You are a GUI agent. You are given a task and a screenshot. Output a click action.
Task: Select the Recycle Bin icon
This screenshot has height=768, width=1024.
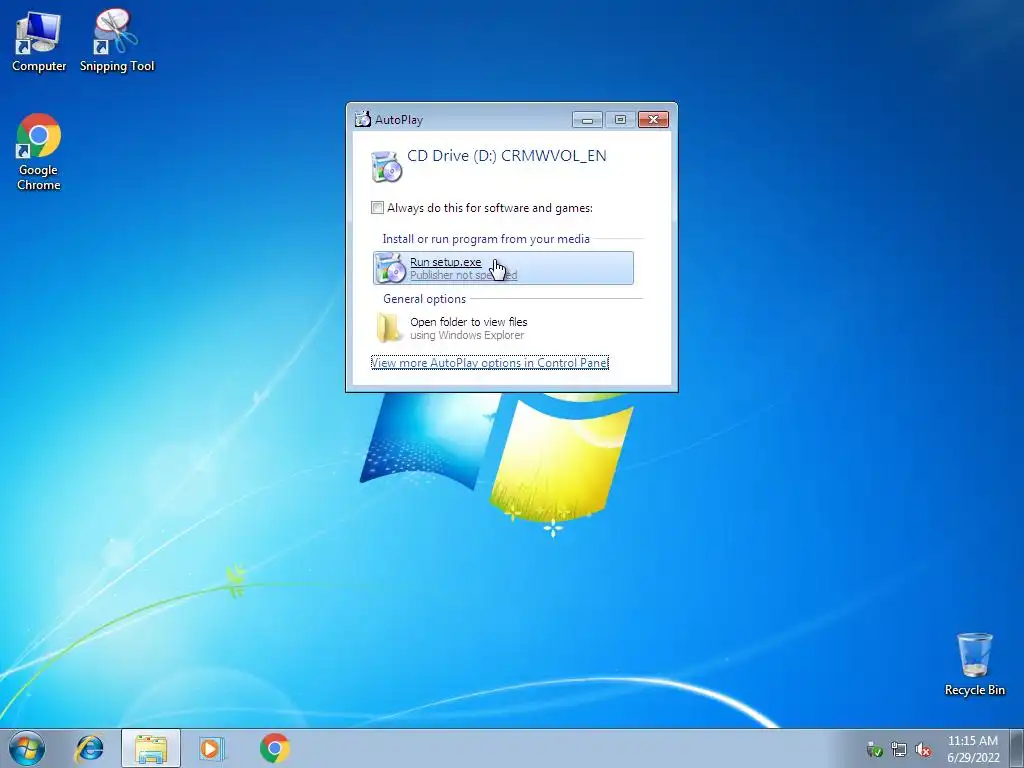click(x=974, y=664)
